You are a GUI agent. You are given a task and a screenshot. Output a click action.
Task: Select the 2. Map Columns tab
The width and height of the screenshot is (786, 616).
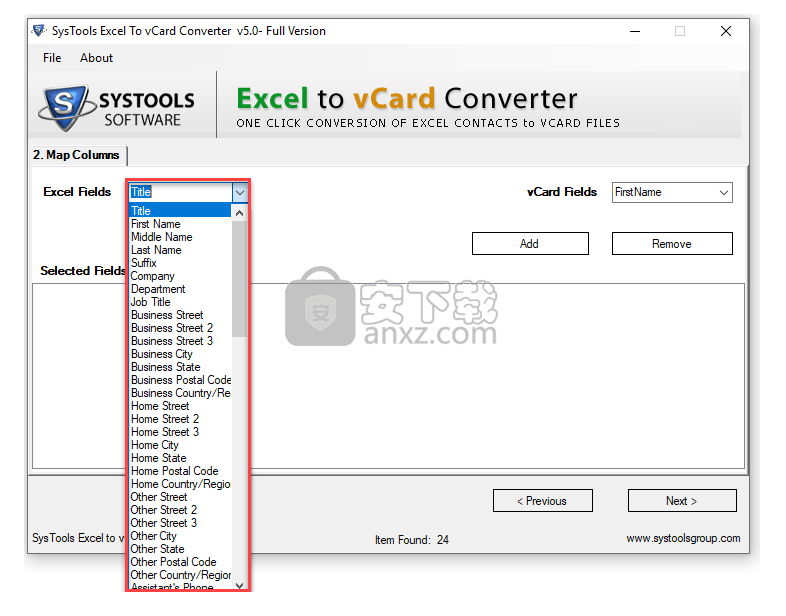tap(78, 155)
